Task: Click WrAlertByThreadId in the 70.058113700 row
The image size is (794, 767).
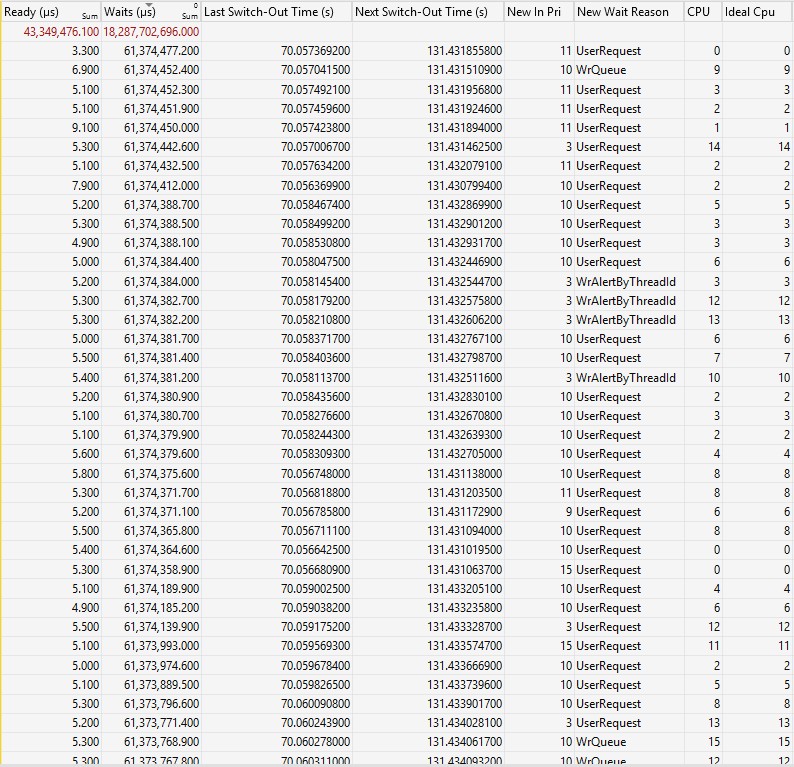Action: pos(626,378)
